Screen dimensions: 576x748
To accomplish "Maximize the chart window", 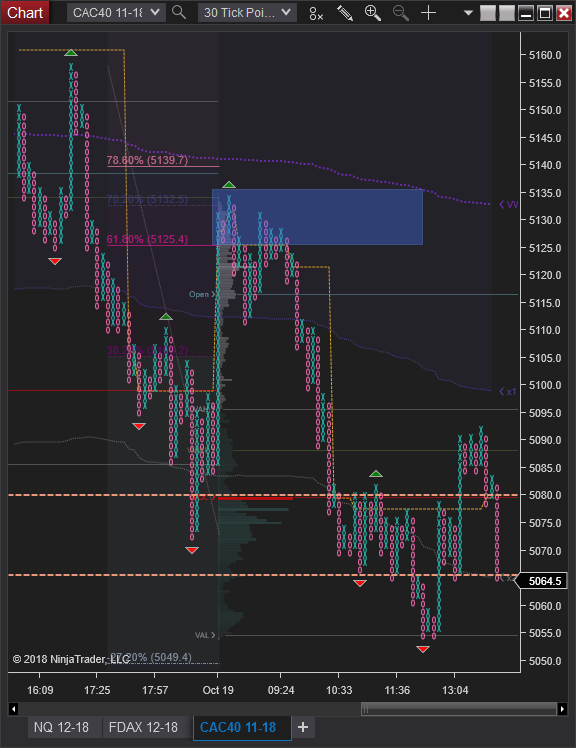I will coord(545,13).
